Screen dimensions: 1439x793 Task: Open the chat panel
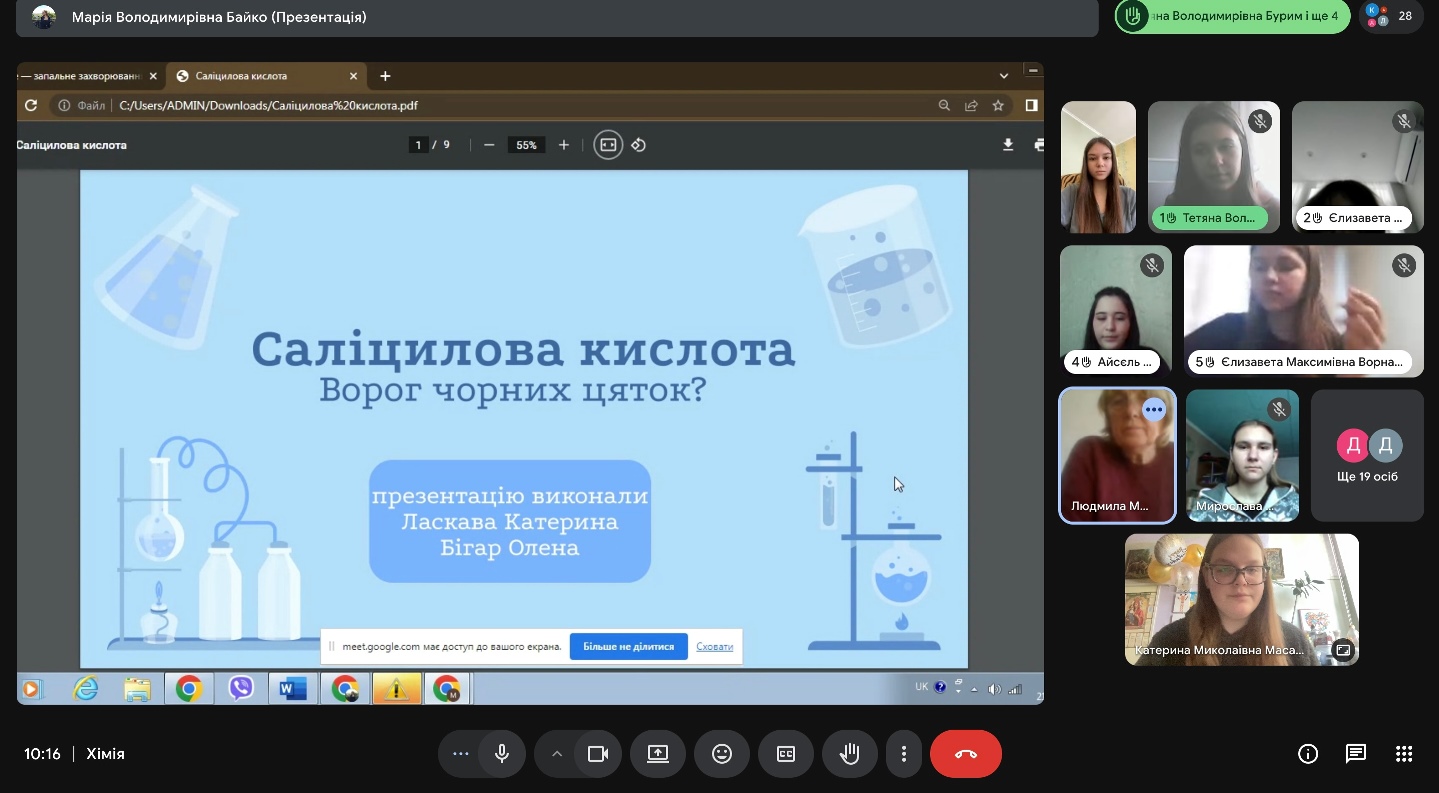point(1355,754)
